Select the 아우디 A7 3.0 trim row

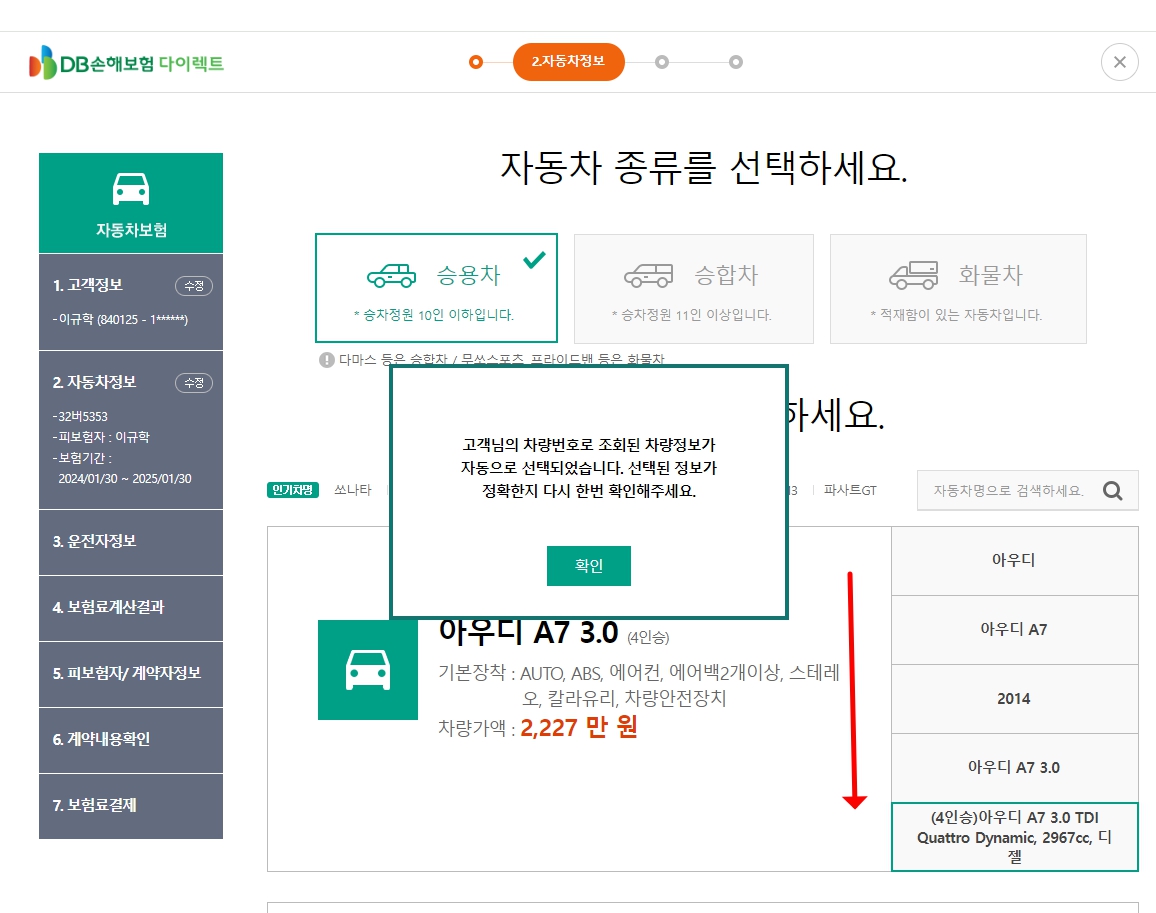point(1014,768)
